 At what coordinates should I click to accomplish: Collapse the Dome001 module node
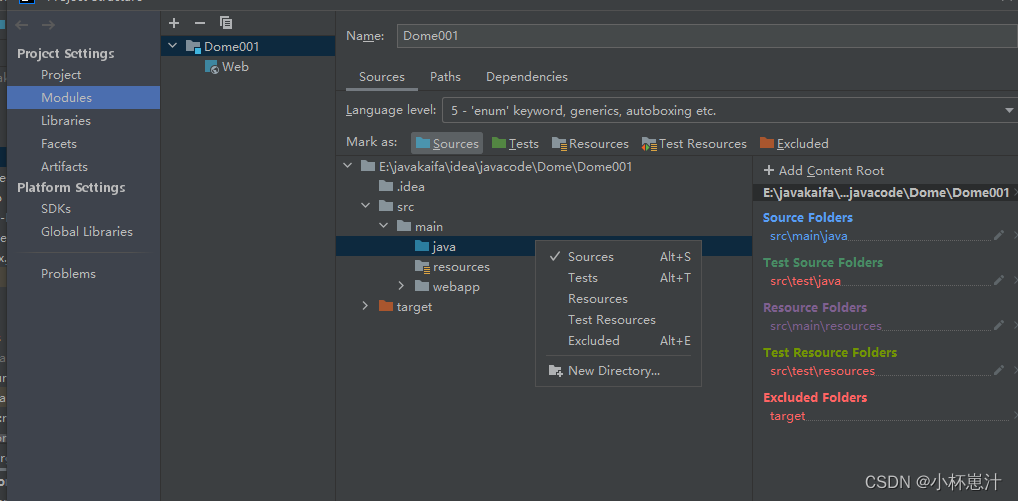click(172, 46)
